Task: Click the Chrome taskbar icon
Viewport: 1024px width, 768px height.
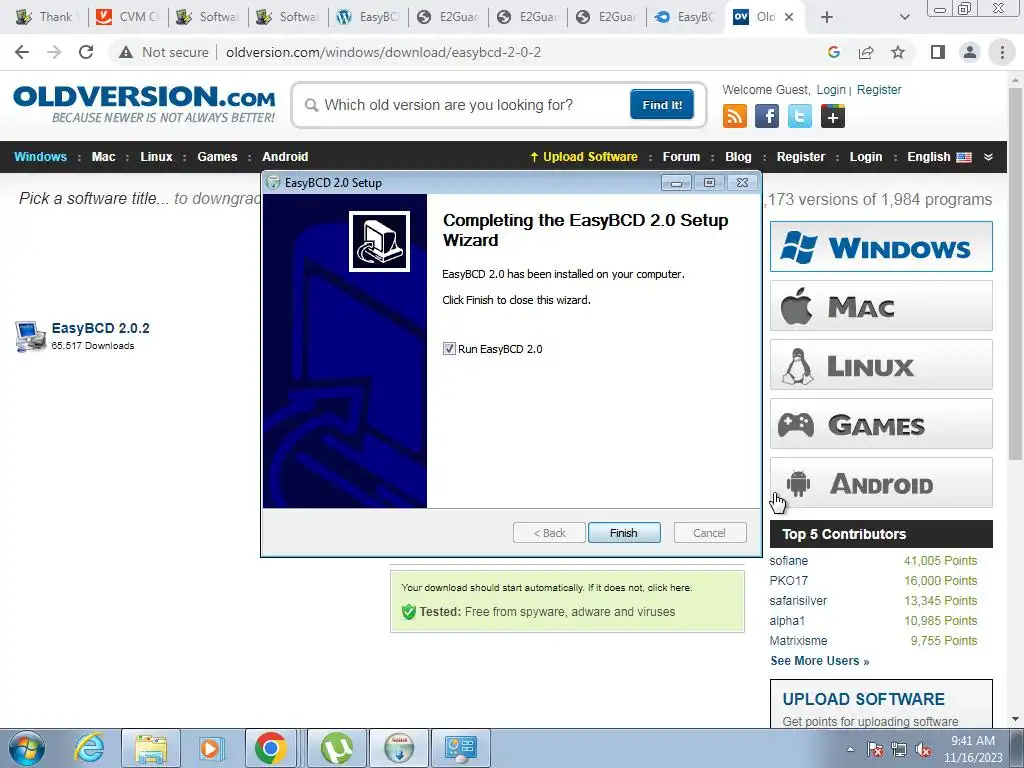Action: coord(270,748)
